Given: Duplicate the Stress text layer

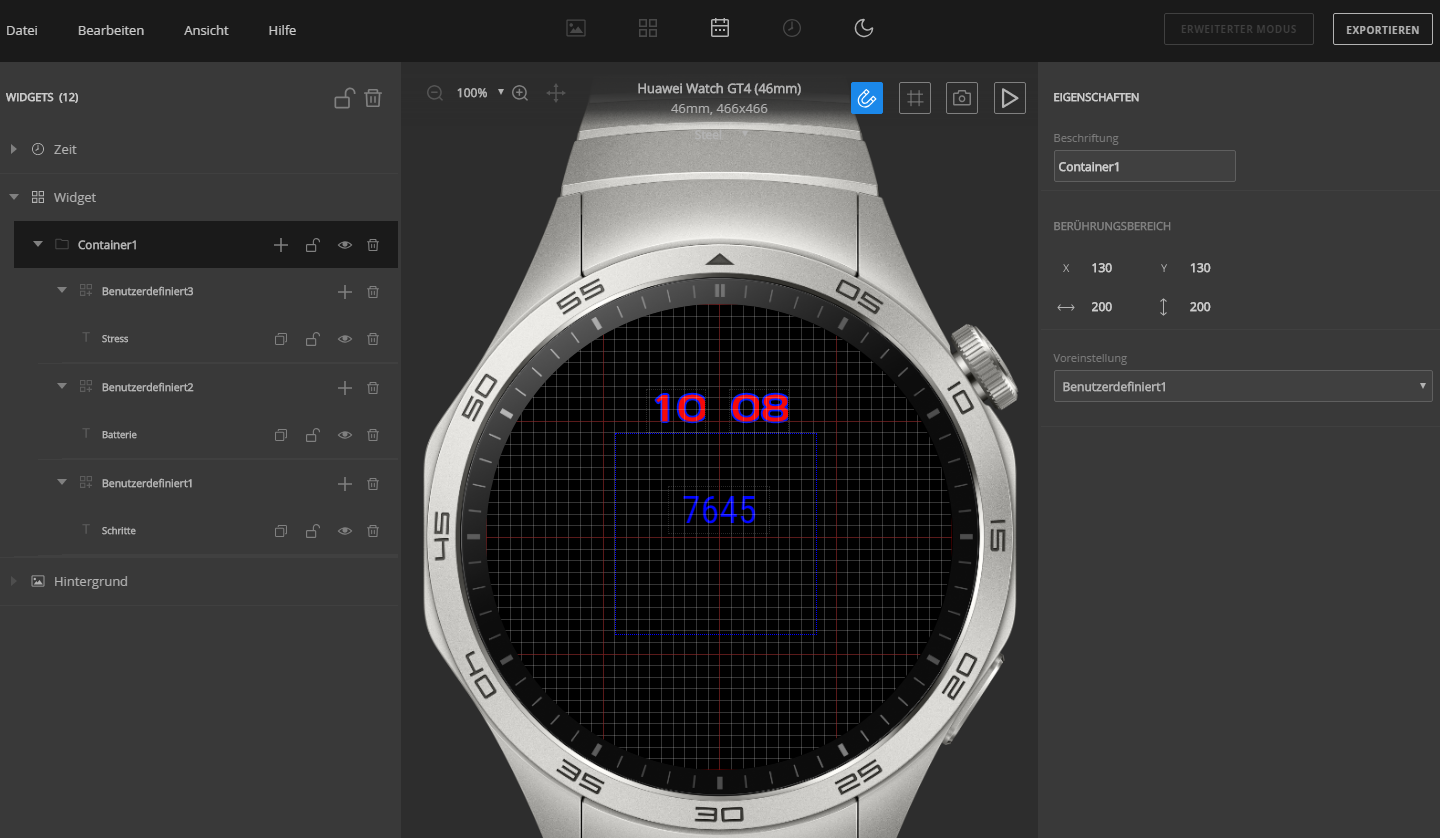Looking at the screenshot, I should [x=281, y=339].
